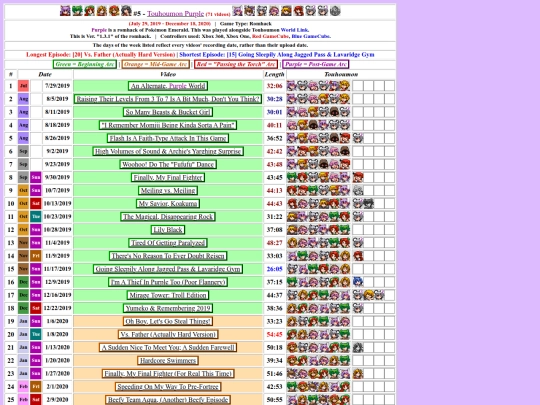The height and width of the screenshot is (405, 540).
Task: Open the video 'An Alternate, Purple World'
Action: 168,86
